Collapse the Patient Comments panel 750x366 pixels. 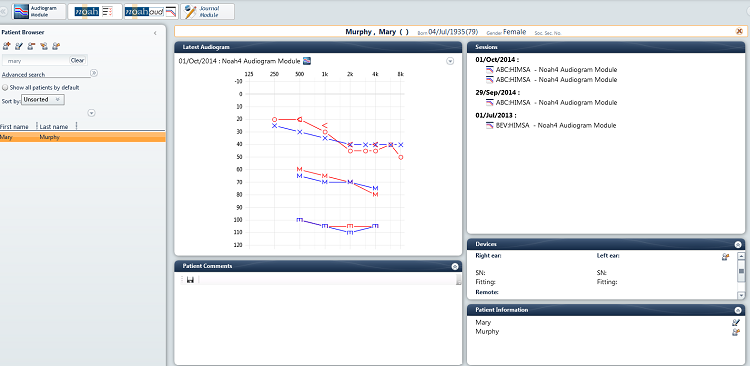pos(455,266)
